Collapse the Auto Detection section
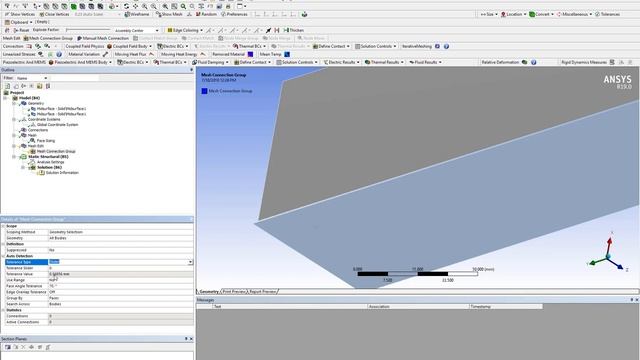The width and height of the screenshot is (640, 360). tap(3, 256)
